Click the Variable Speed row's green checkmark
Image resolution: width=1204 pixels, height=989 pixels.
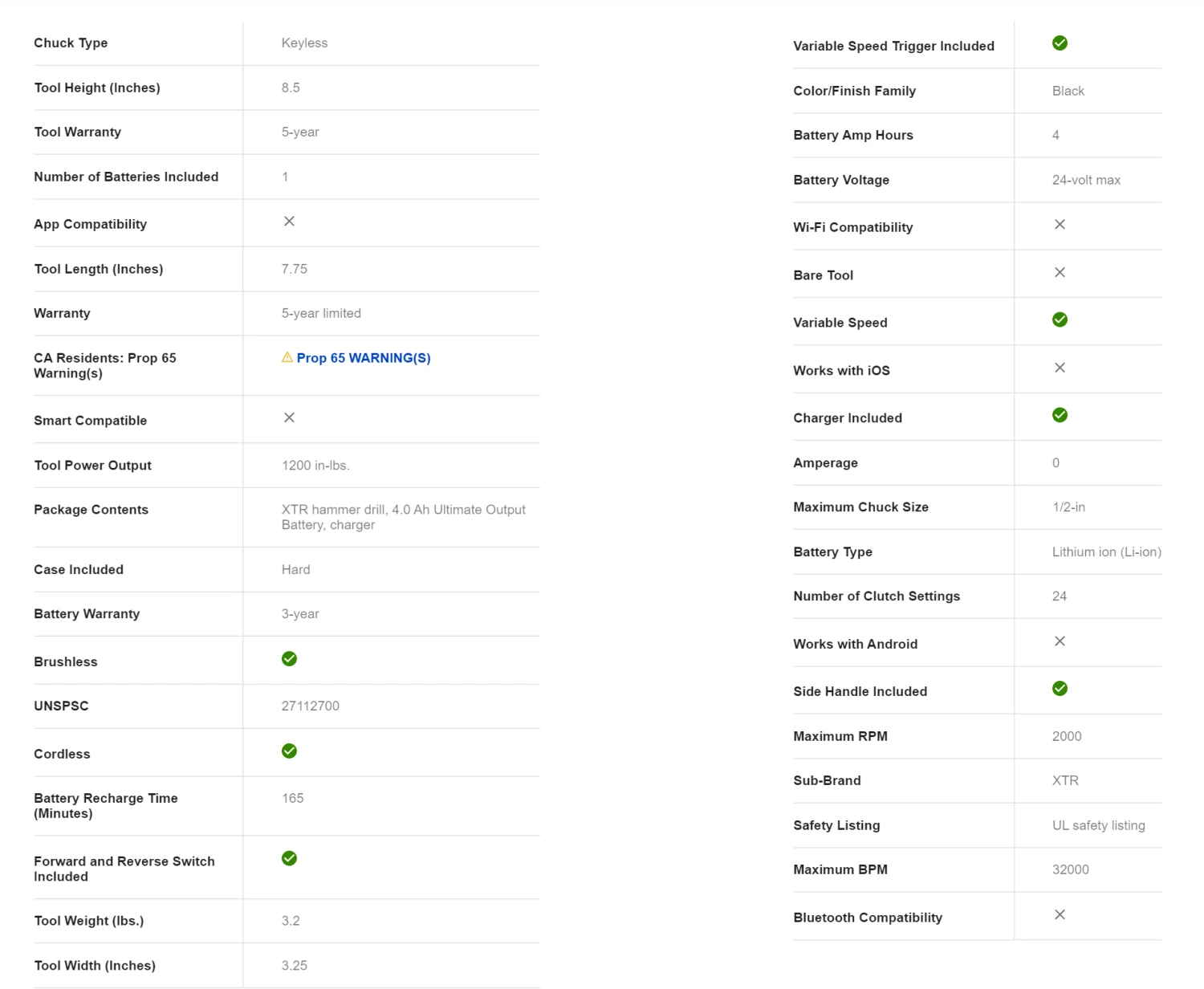1060,320
